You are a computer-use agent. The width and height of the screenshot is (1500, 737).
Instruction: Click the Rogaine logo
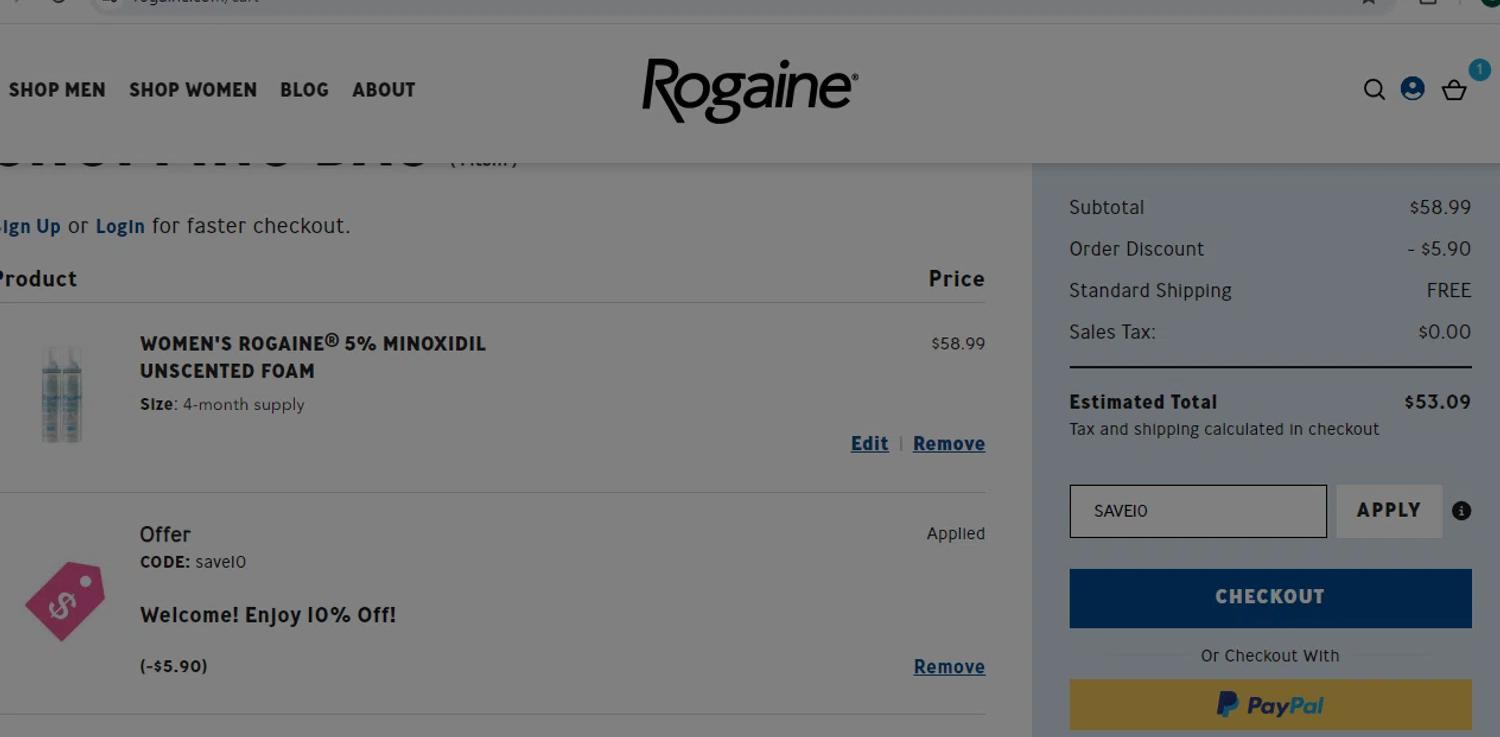tap(750, 90)
